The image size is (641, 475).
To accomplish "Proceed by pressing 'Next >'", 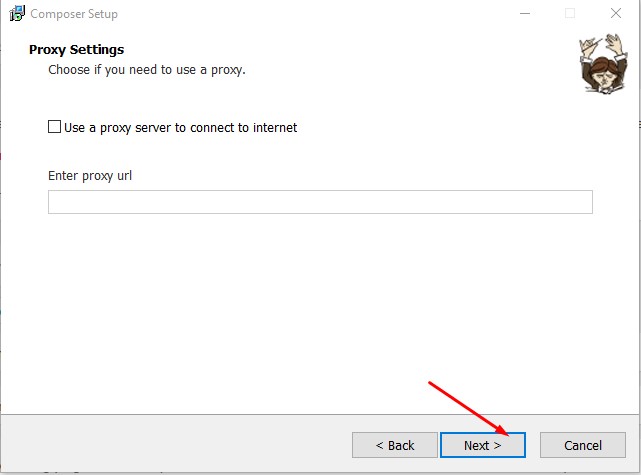I will [482, 445].
